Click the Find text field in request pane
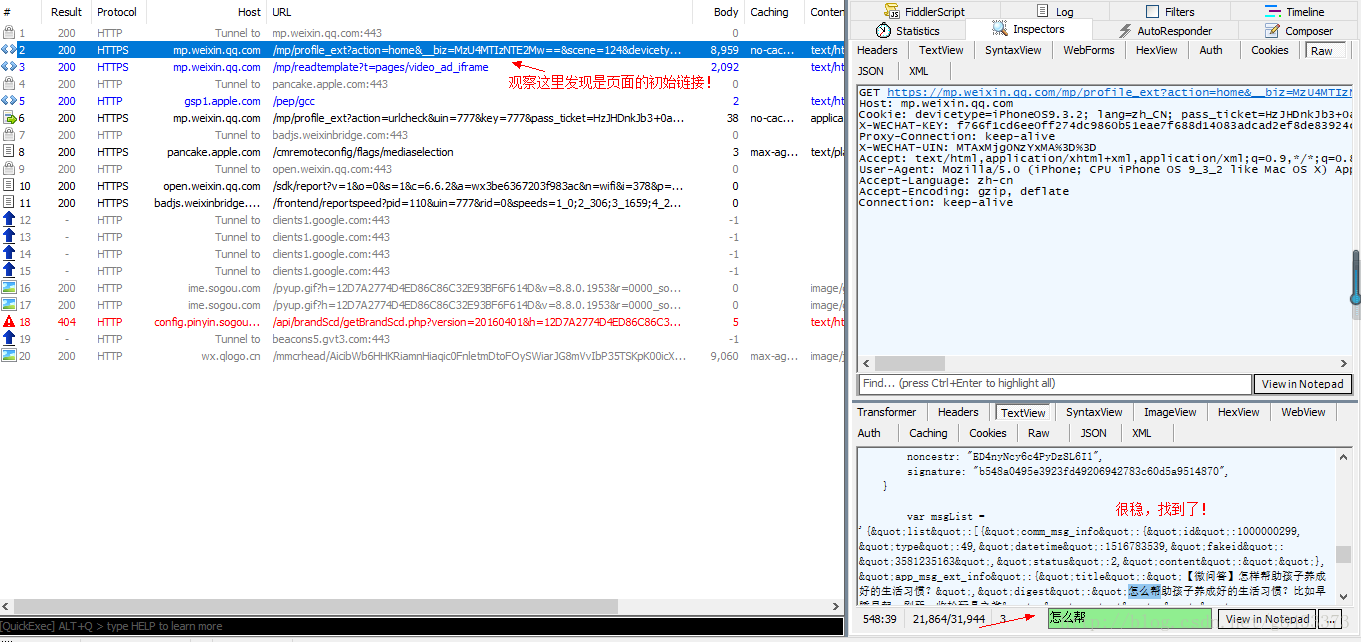1361x642 pixels. (x=1055, y=383)
